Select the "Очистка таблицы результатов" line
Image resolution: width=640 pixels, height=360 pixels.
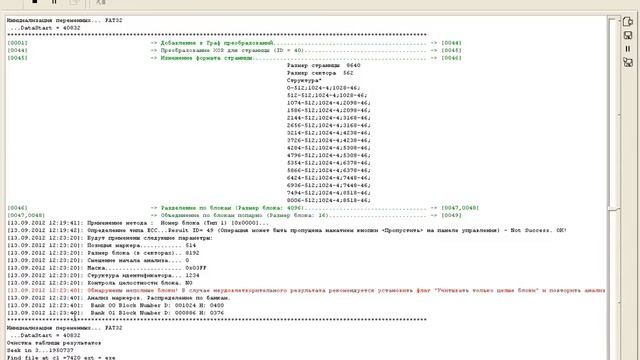[x=54, y=343]
